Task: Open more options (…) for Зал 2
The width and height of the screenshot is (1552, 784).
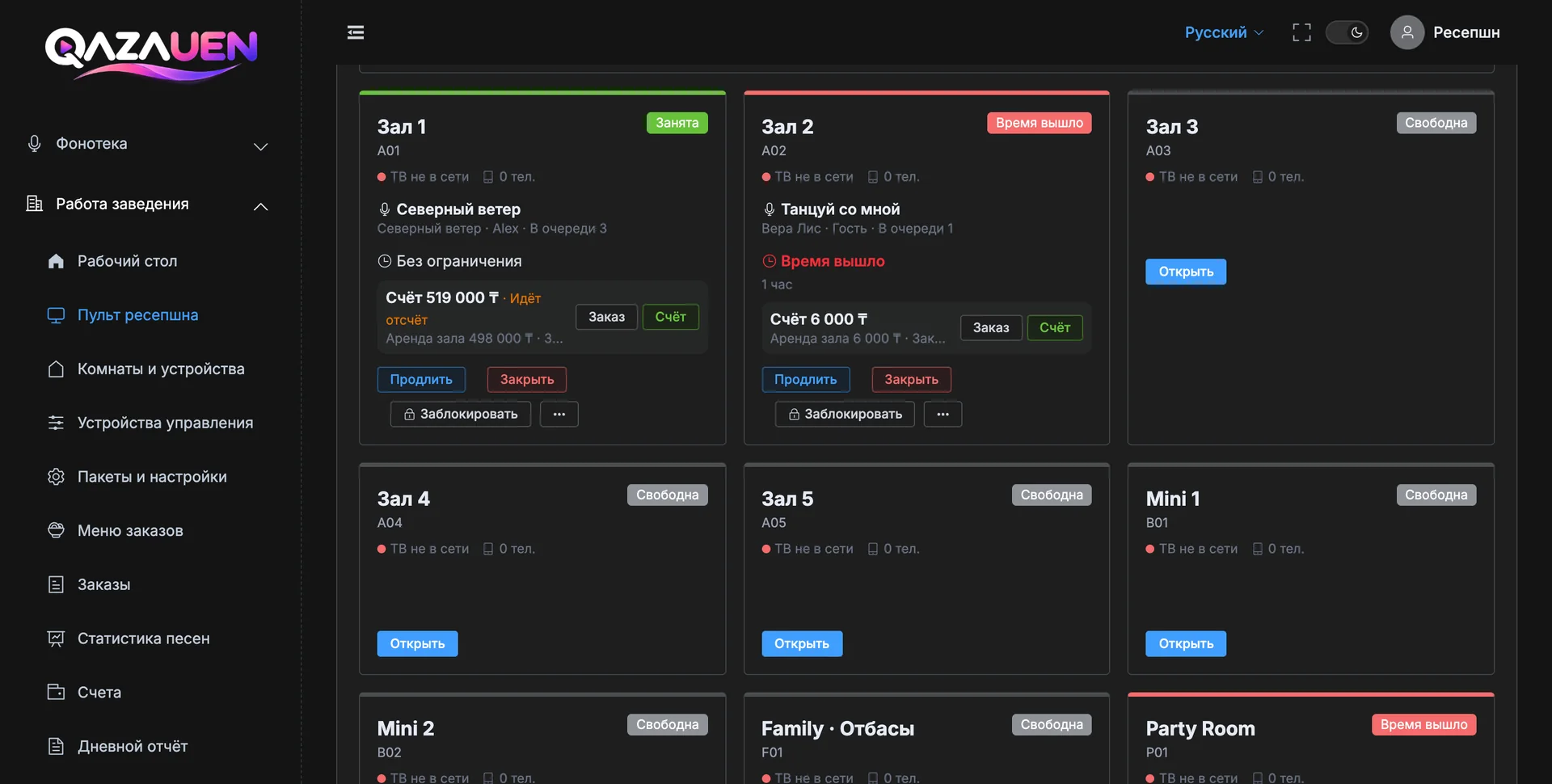Action: (x=943, y=414)
